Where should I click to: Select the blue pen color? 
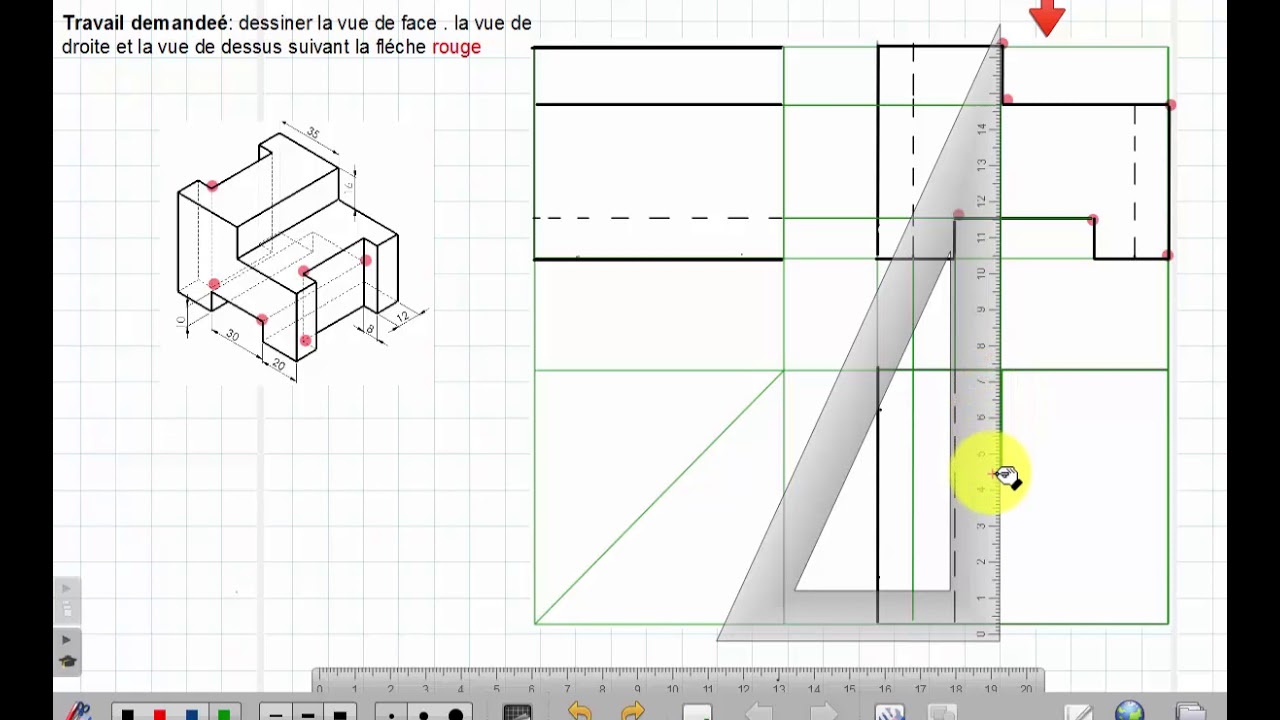(x=192, y=714)
